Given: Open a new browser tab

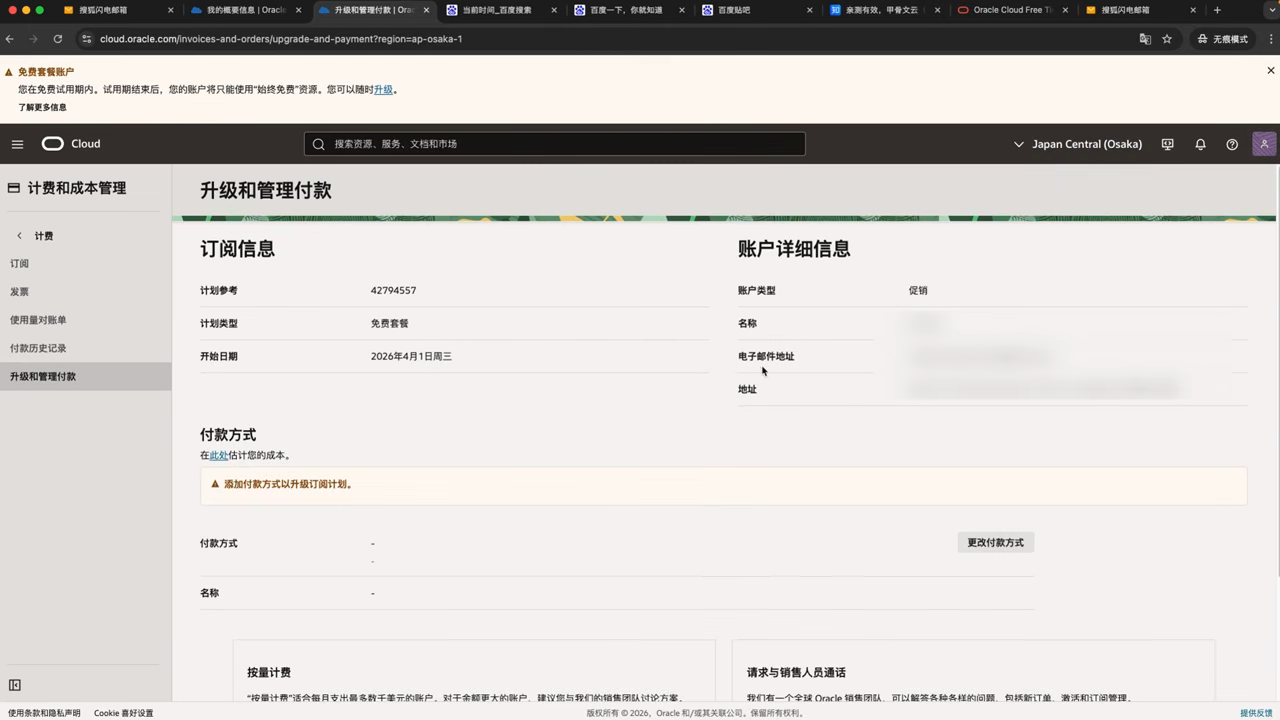Looking at the screenshot, I should [1217, 10].
